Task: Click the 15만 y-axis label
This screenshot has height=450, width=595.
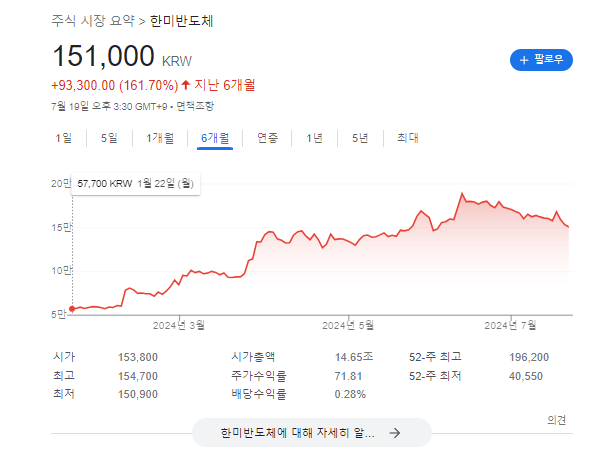Action: coord(61,228)
